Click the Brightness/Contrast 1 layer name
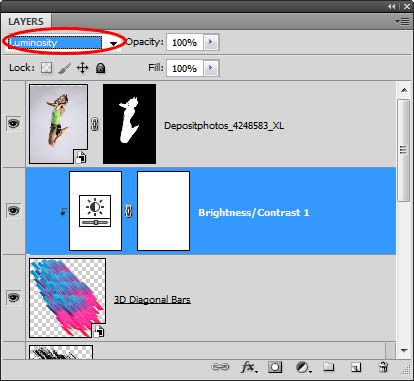The width and height of the screenshot is (414, 381). [x=254, y=213]
